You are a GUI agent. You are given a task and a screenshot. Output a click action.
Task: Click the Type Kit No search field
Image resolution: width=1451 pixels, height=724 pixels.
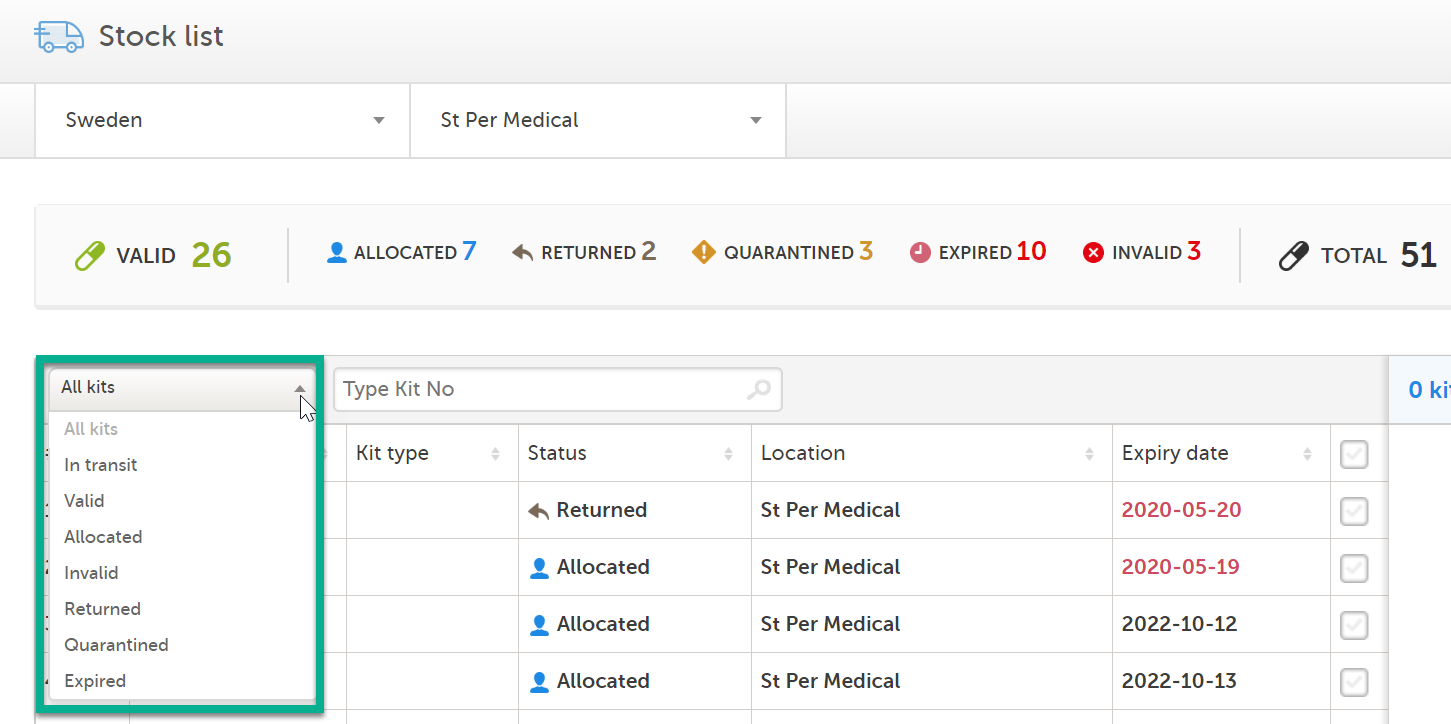tap(540, 390)
